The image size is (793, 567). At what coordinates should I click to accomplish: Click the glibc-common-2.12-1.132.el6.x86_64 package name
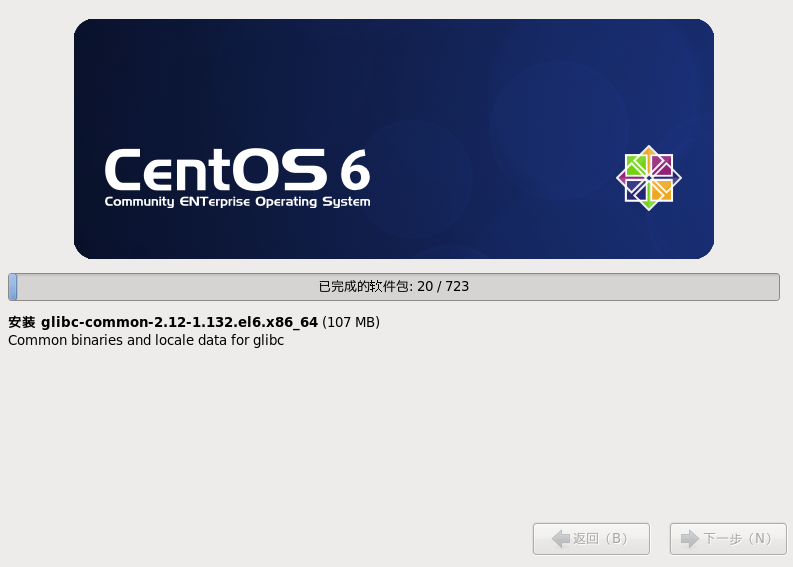(179, 322)
